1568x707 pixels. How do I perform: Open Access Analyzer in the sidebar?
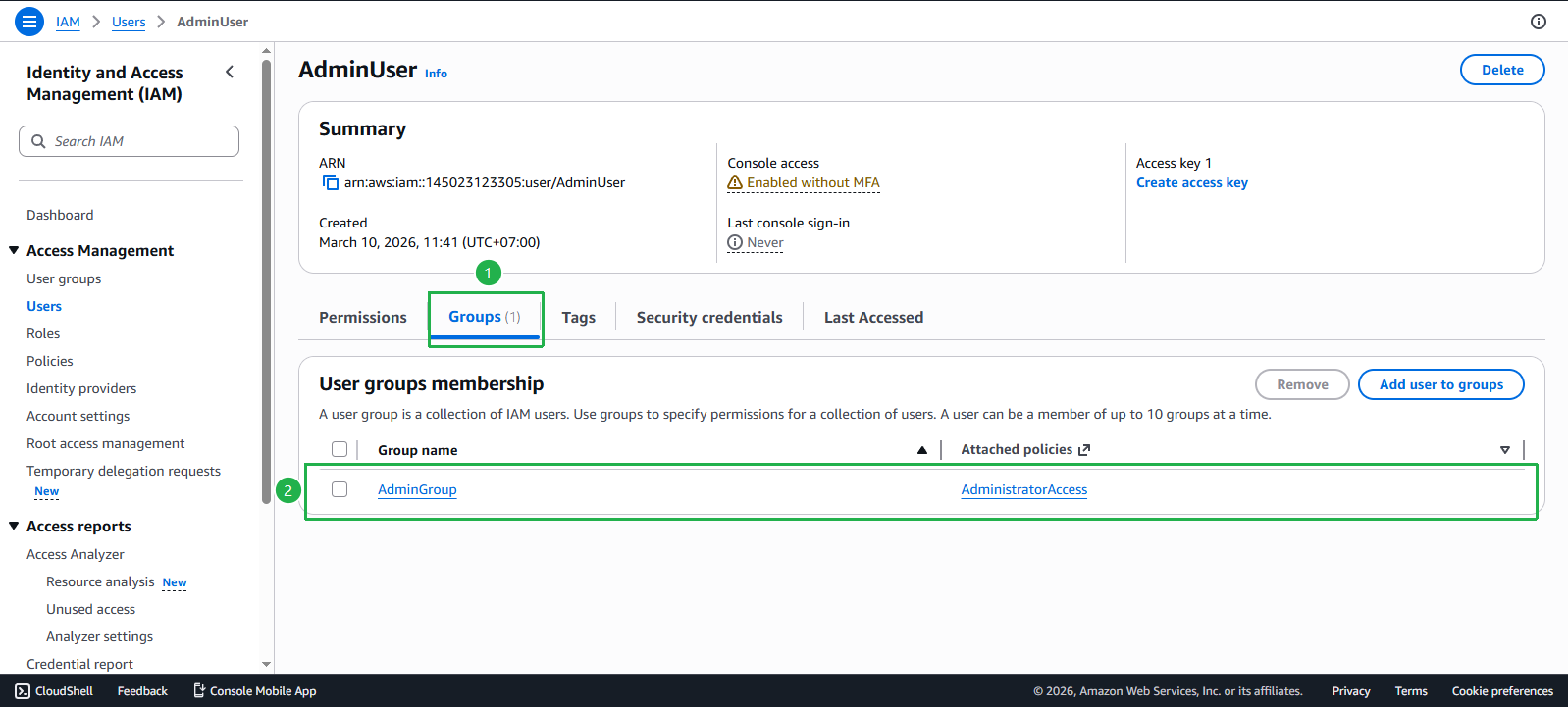76,554
